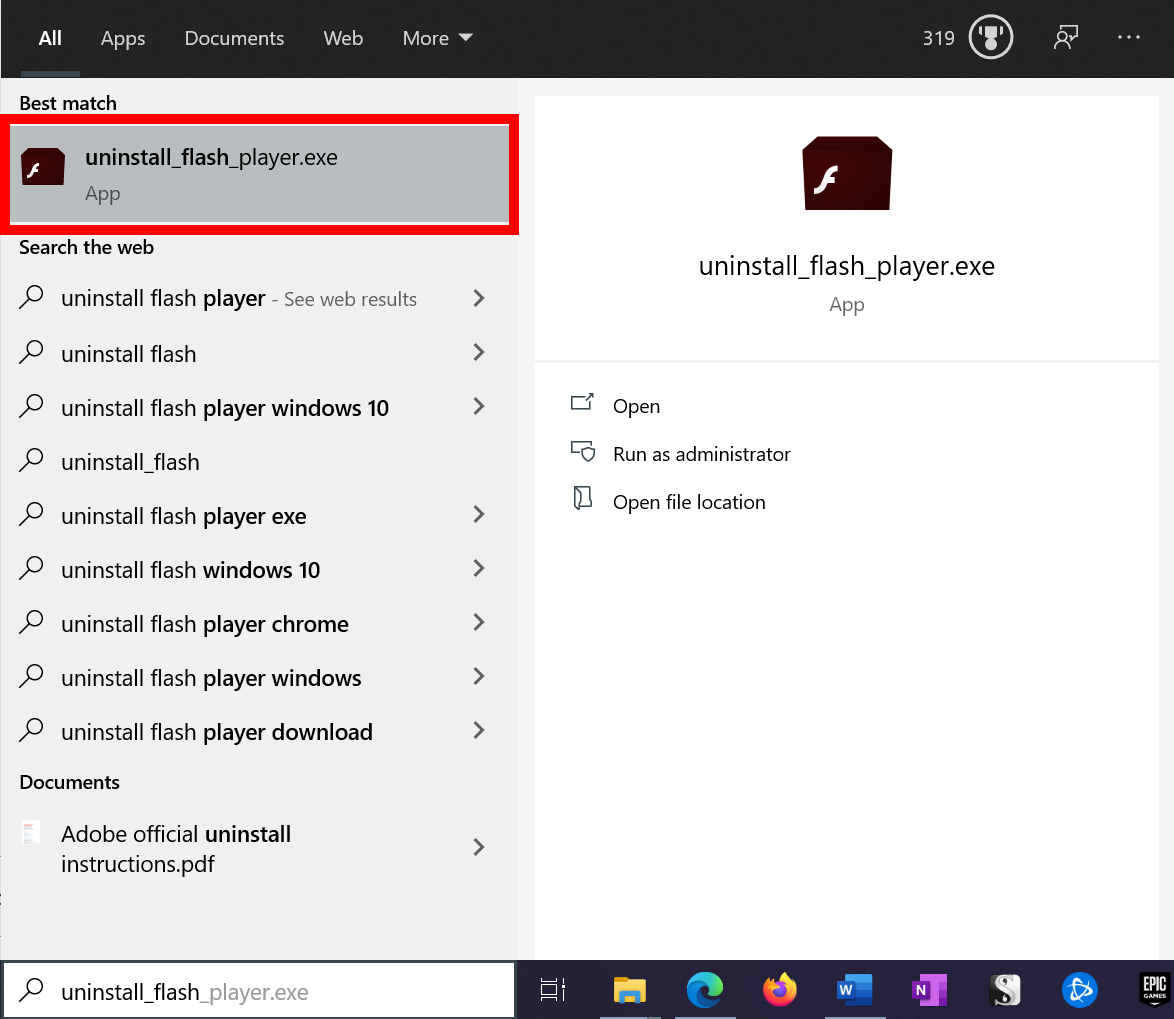Image resolution: width=1174 pixels, height=1019 pixels.
Task: Open Microsoft Word taskbar icon
Action: point(854,990)
